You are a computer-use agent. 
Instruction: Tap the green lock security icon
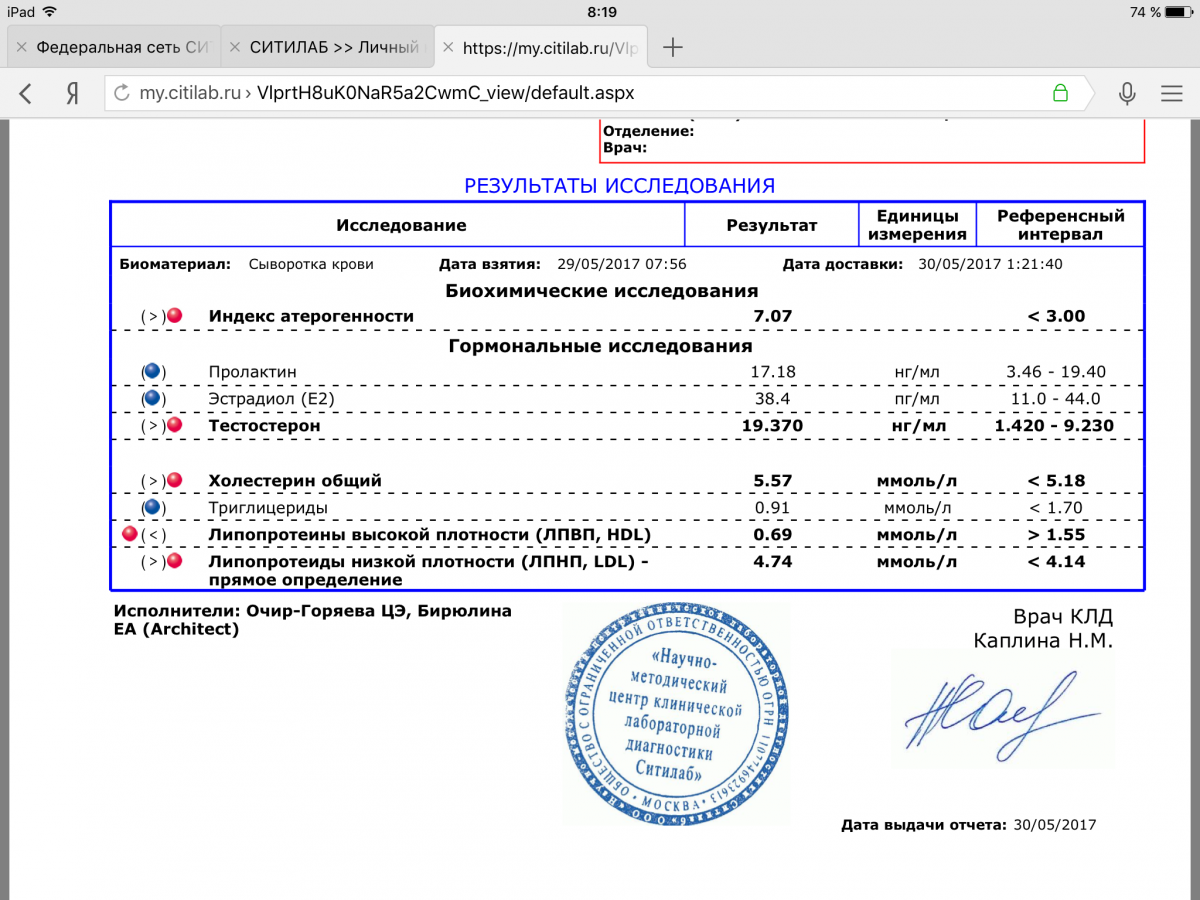[x=1060, y=94]
